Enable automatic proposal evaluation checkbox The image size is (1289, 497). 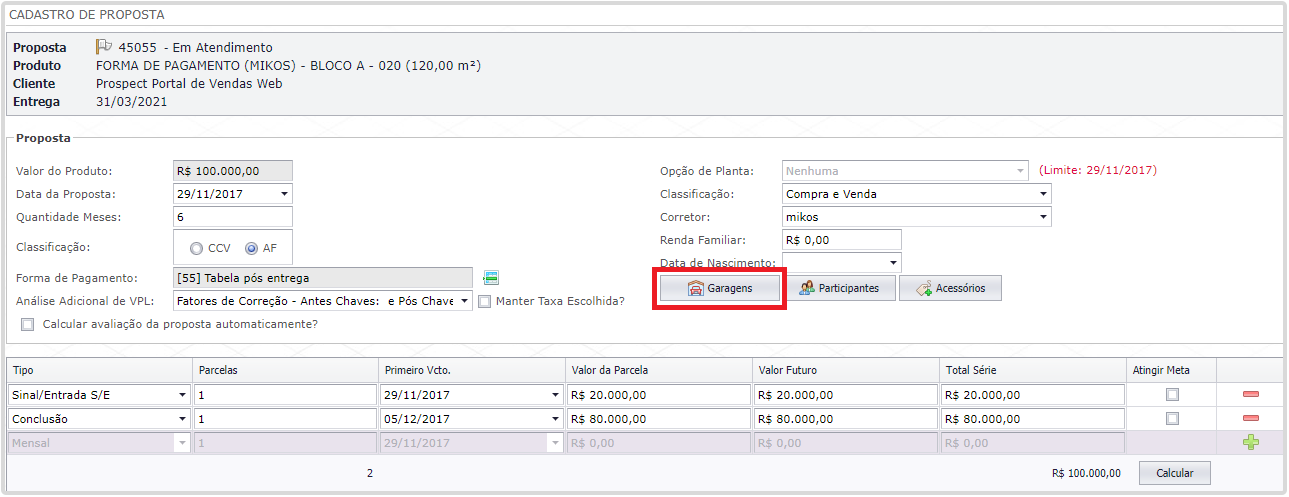[27, 324]
